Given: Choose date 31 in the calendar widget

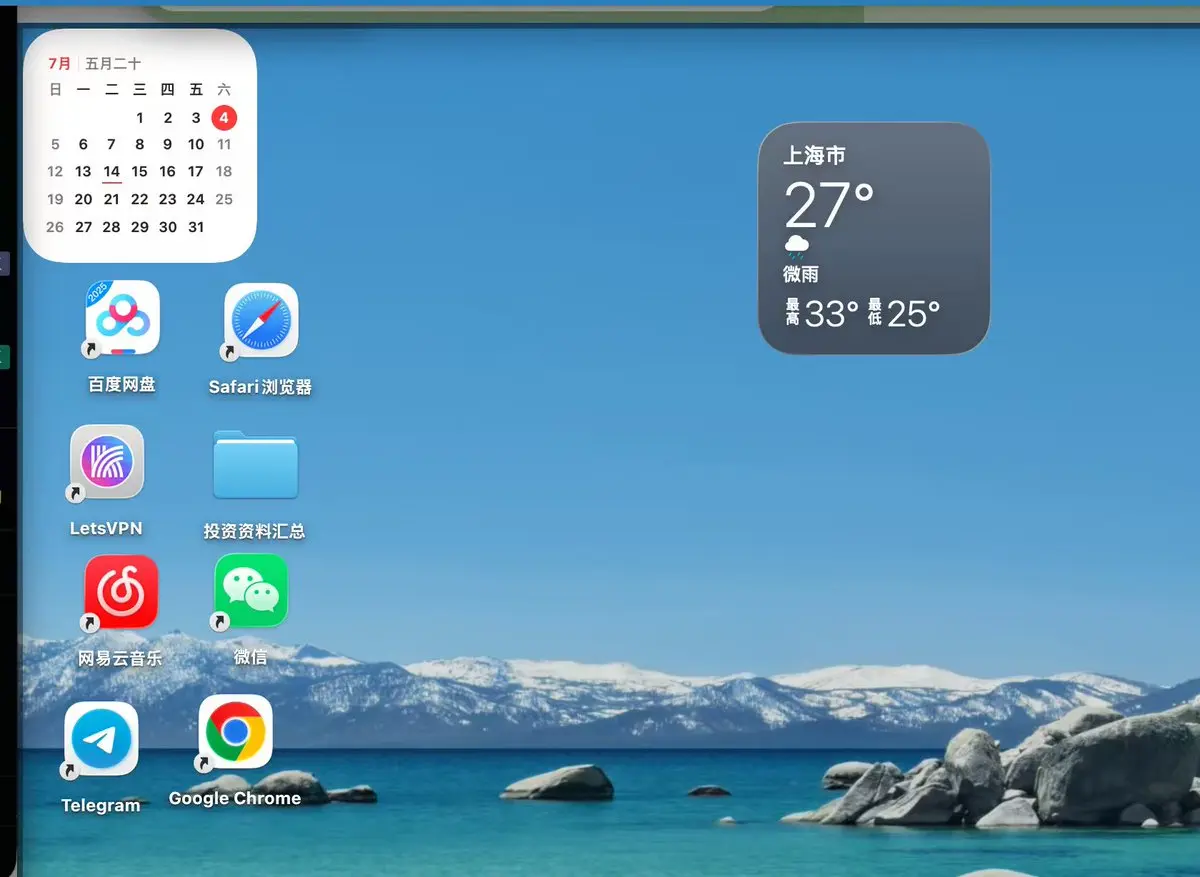Looking at the screenshot, I should [196, 227].
